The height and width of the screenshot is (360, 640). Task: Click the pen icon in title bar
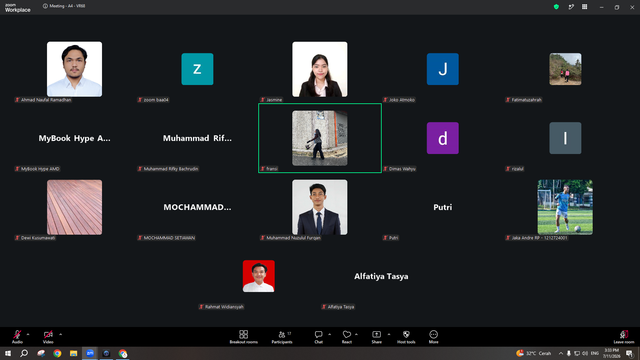tap(571, 7)
